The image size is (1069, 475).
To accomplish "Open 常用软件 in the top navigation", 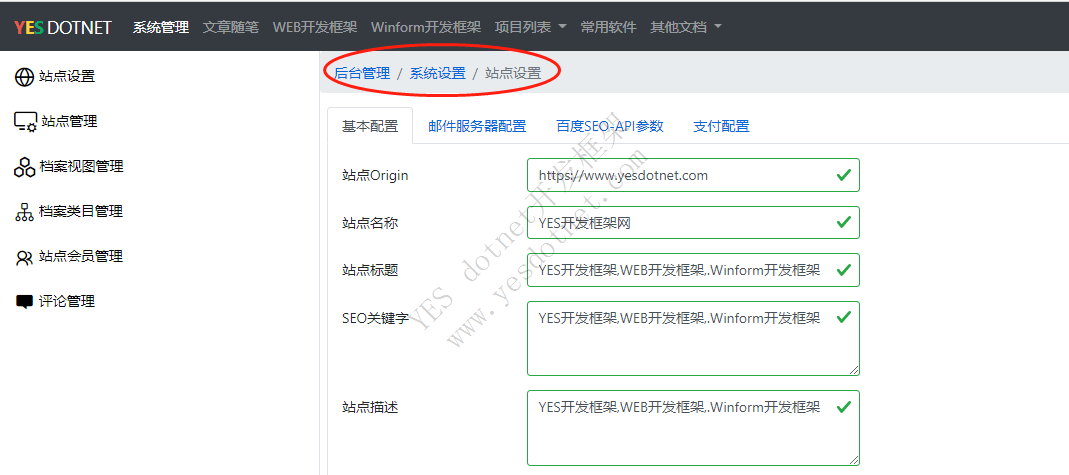I will pos(609,27).
